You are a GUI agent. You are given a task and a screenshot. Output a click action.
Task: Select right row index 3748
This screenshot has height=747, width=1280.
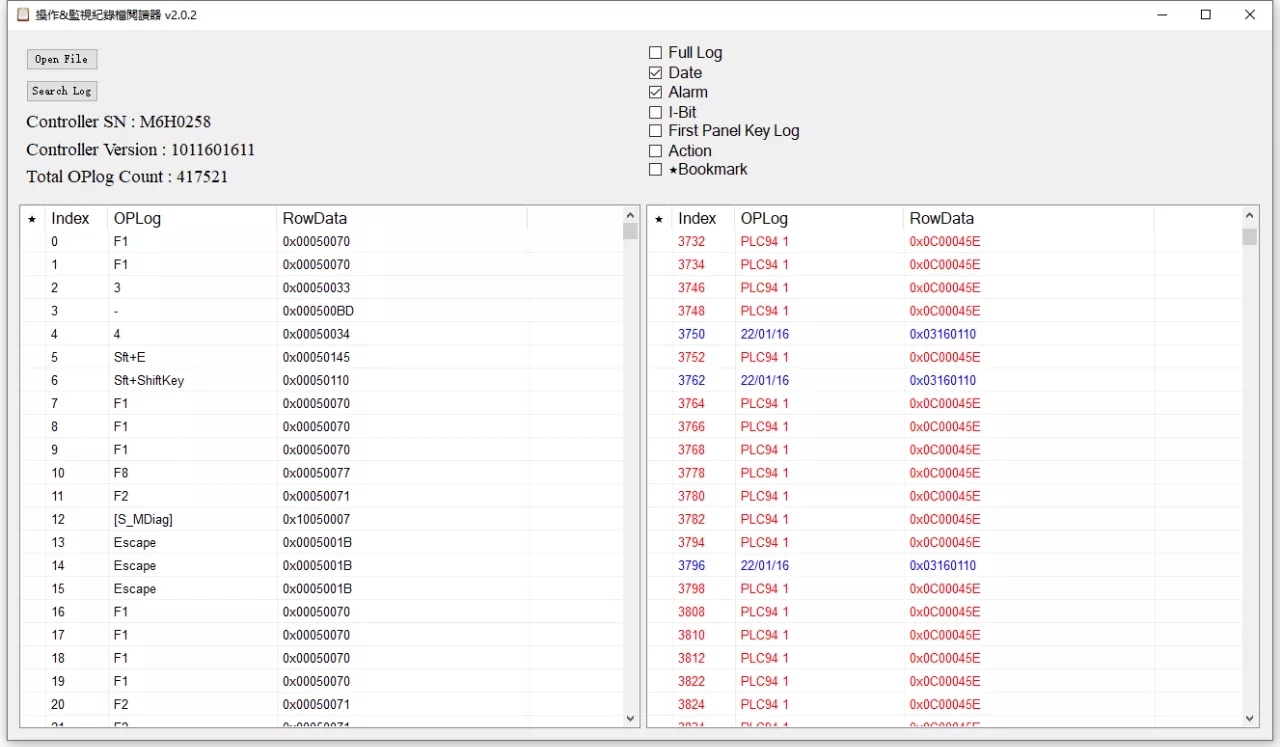945,311
